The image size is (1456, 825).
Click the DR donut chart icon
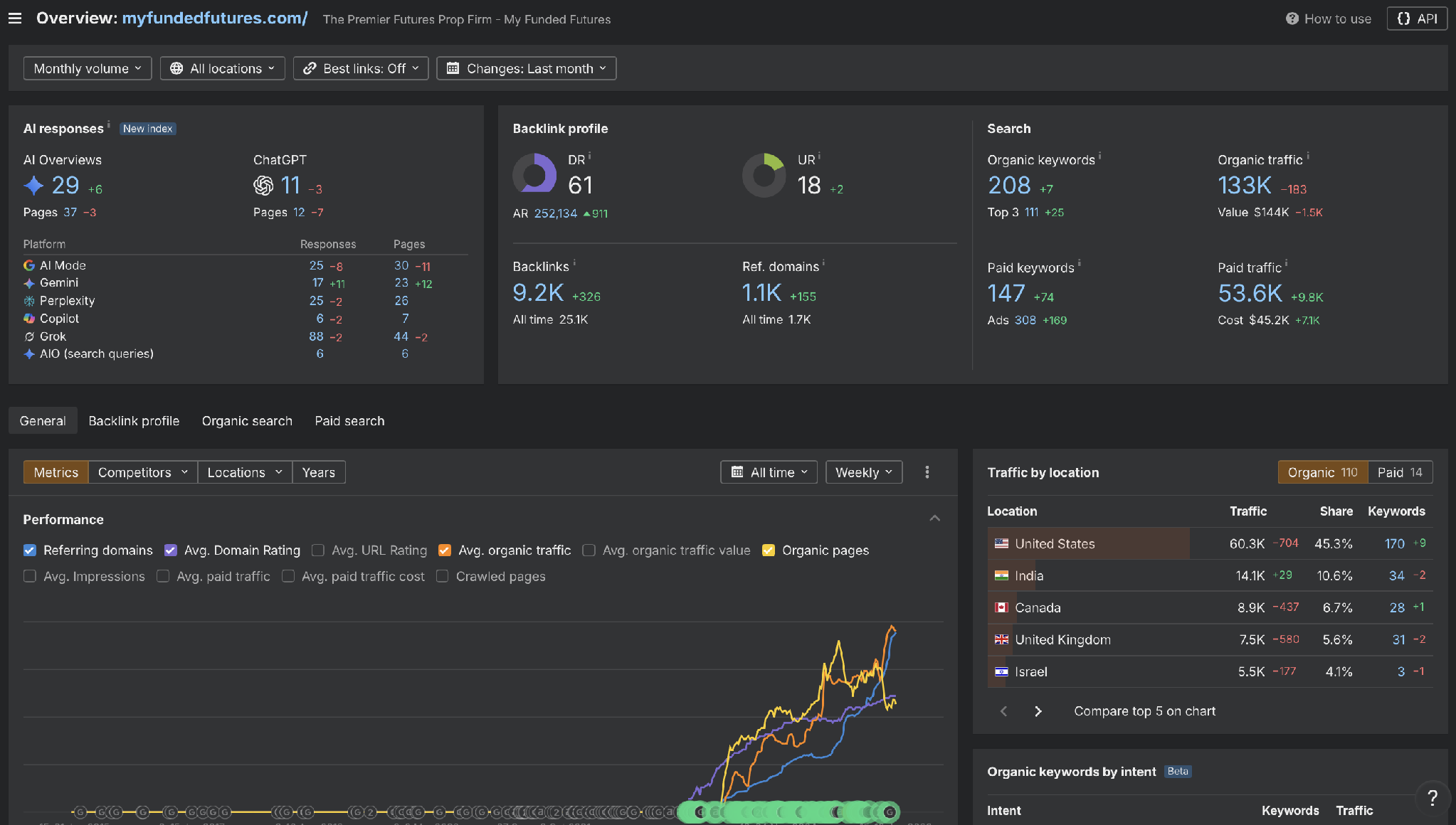coord(534,174)
